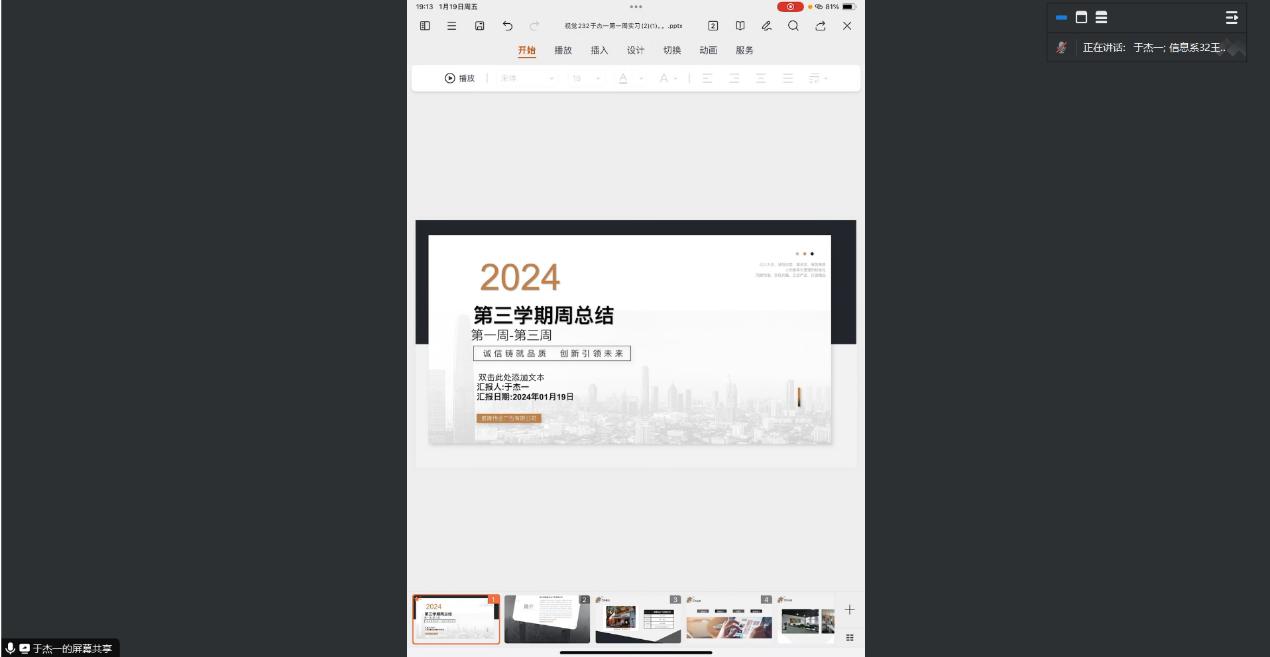Click the save document icon

479,26
